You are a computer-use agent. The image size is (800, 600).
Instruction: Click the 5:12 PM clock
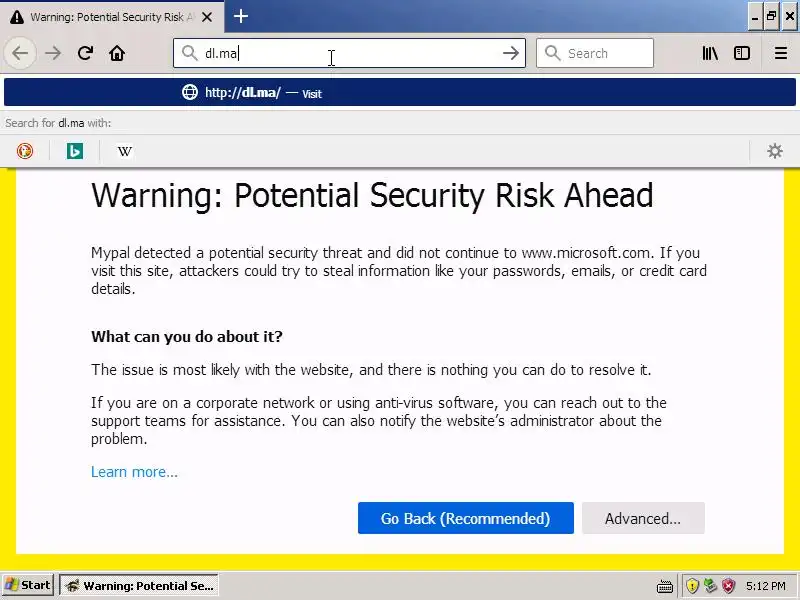click(x=765, y=586)
